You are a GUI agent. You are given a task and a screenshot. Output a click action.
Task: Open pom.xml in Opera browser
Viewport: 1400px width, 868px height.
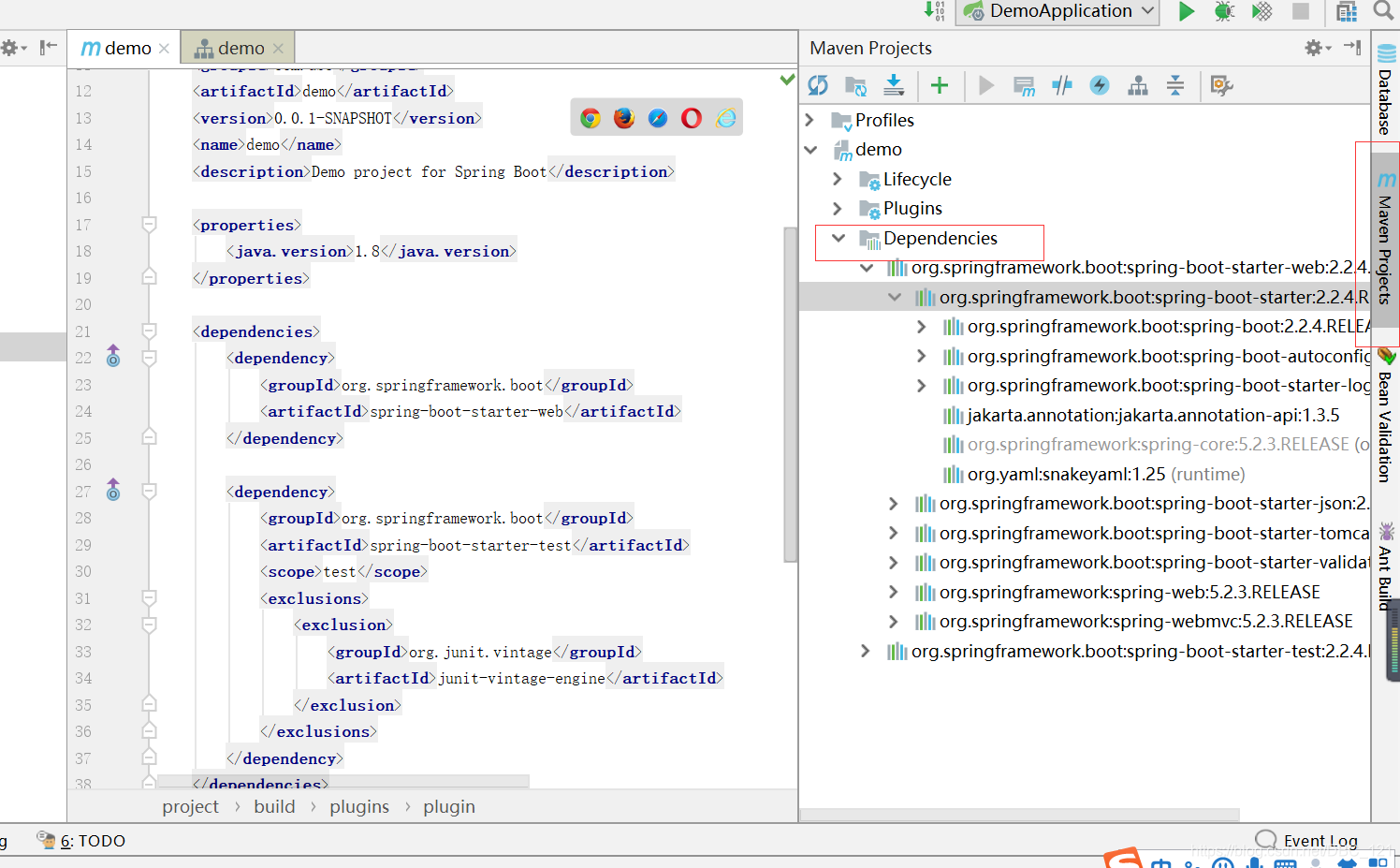pos(692,118)
